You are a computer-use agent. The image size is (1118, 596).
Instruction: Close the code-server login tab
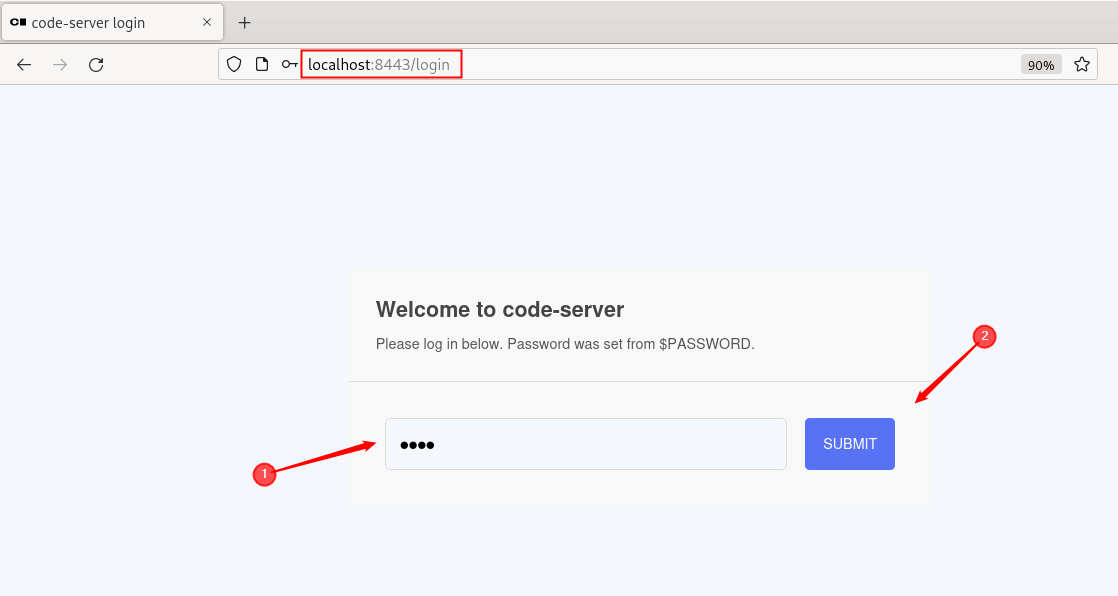[x=207, y=22]
